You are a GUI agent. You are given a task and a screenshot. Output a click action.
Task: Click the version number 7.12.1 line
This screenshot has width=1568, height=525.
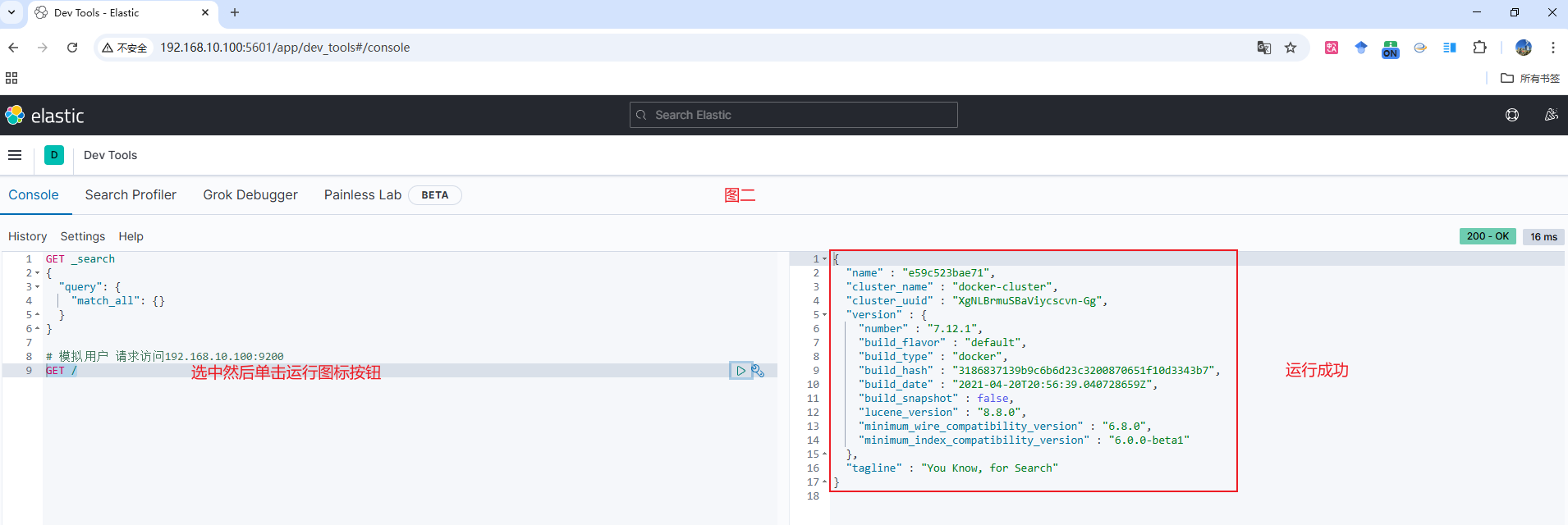920,329
